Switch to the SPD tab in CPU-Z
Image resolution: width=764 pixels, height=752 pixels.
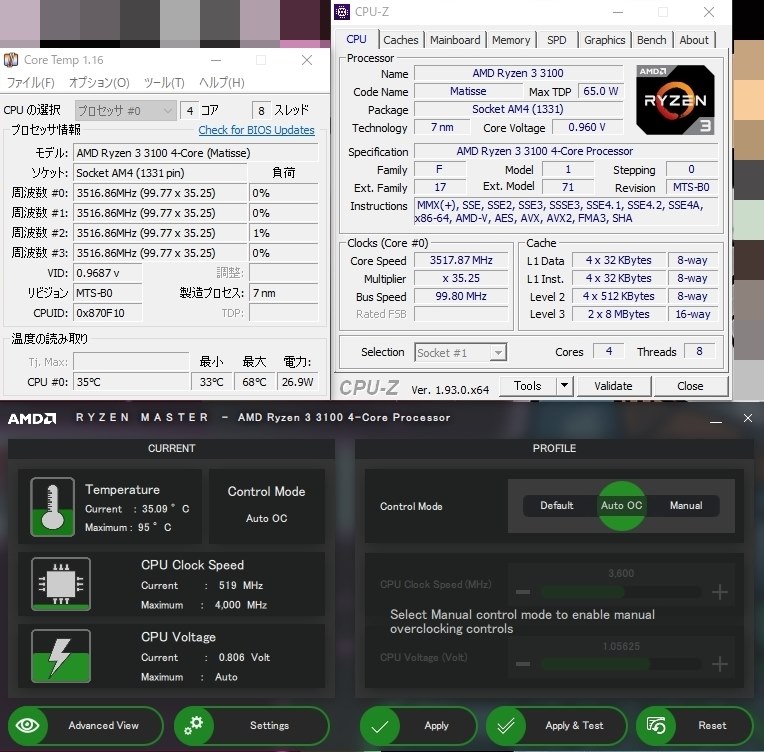point(556,40)
